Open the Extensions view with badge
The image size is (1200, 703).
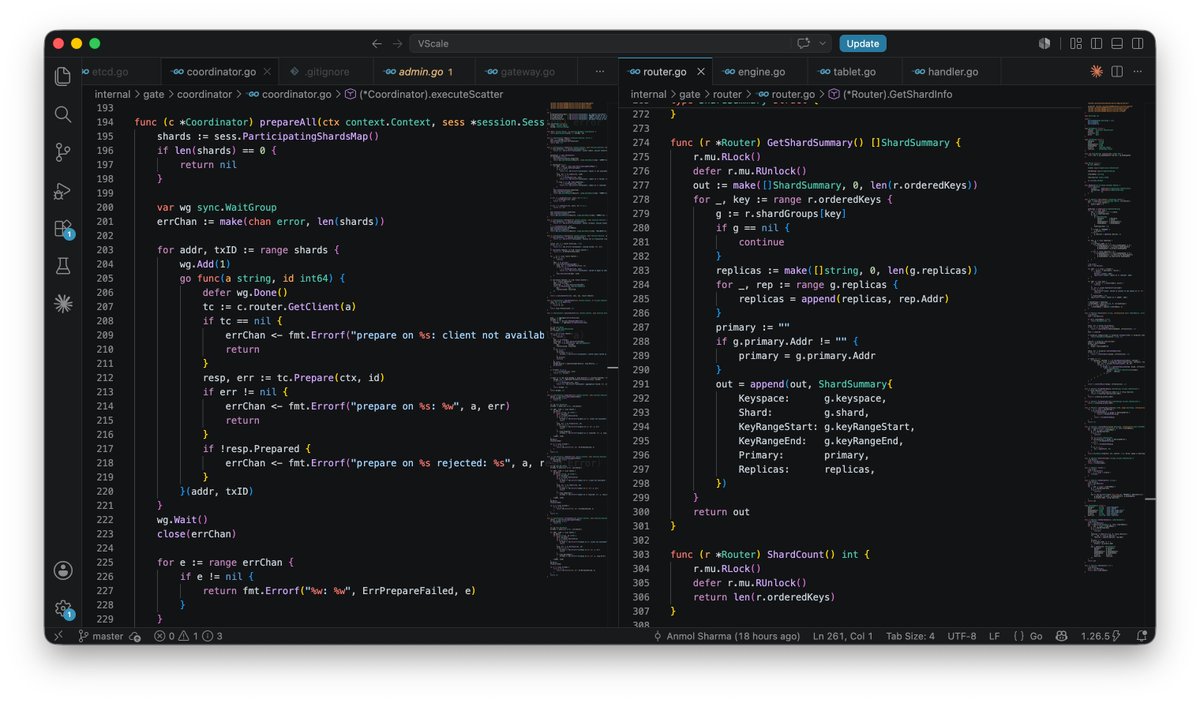click(x=63, y=229)
